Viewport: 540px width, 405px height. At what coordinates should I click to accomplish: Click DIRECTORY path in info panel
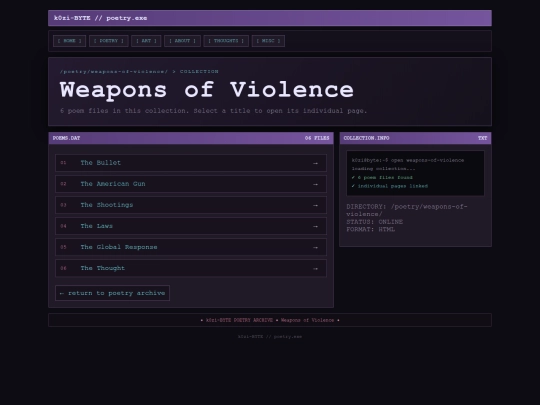tap(407, 210)
